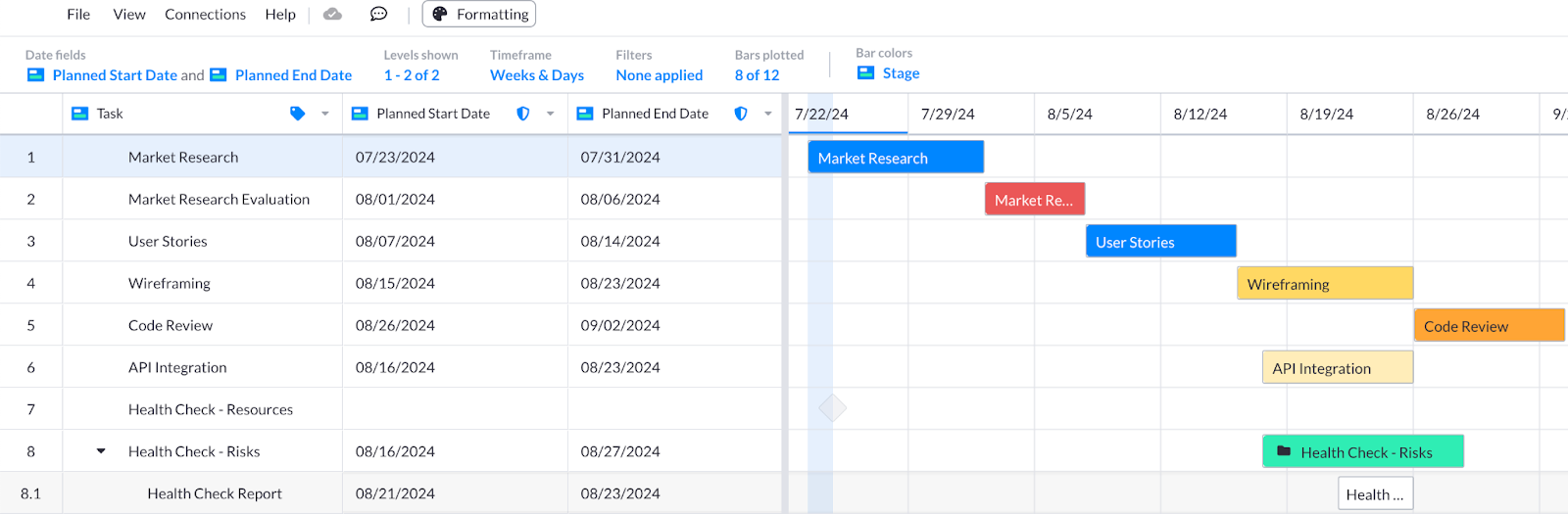This screenshot has width=1568, height=514.
Task: Click folder icon on Health Check - Risks bar
Action: (x=1284, y=451)
